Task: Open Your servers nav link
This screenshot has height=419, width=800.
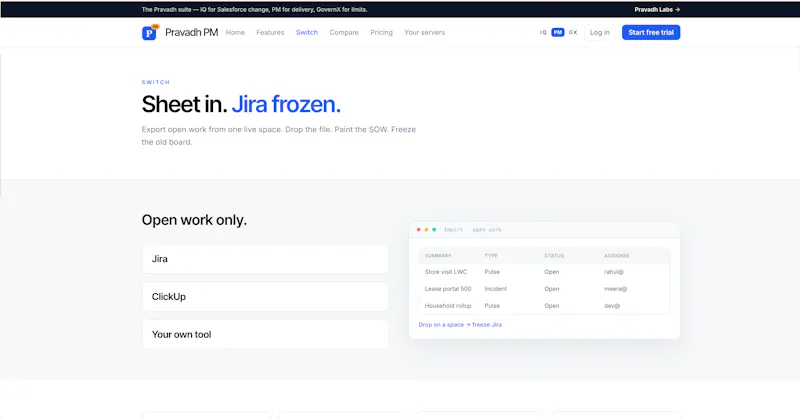Action: (x=424, y=32)
